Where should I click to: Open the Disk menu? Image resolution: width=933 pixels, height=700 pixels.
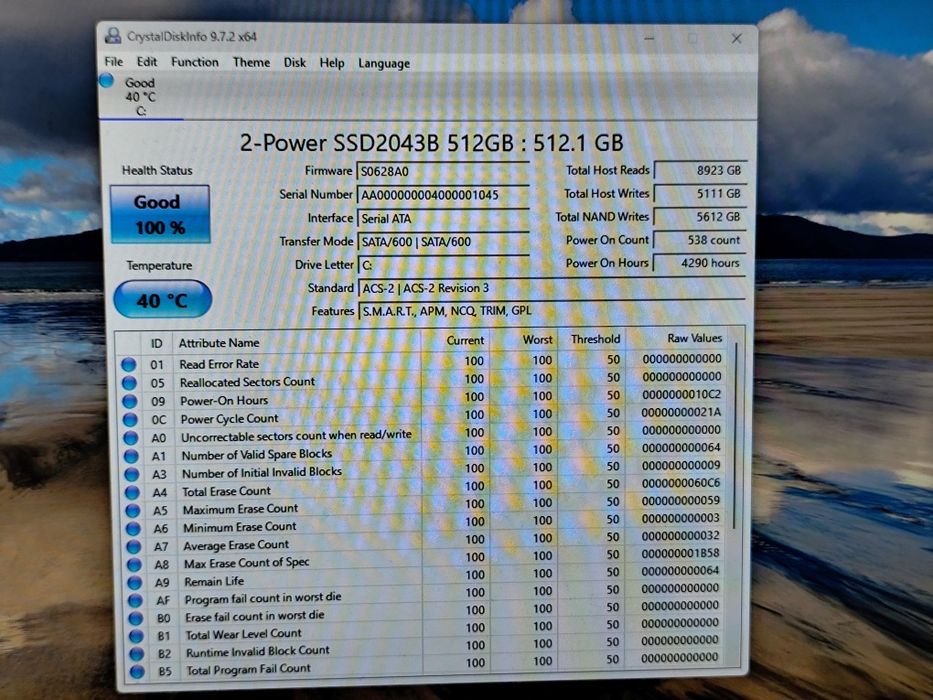[x=295, y=62]
